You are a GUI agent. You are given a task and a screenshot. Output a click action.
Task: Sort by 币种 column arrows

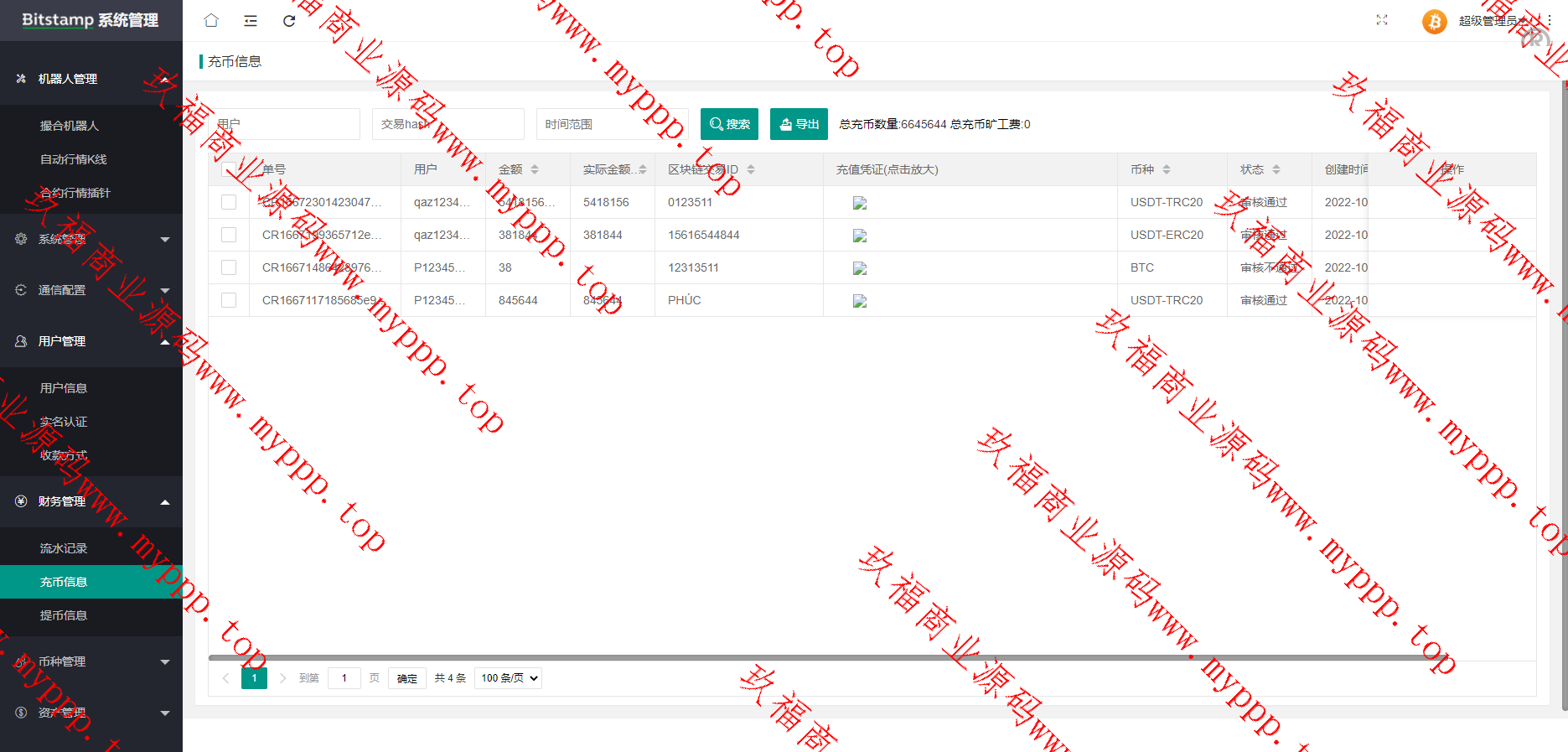(1166, 169)
